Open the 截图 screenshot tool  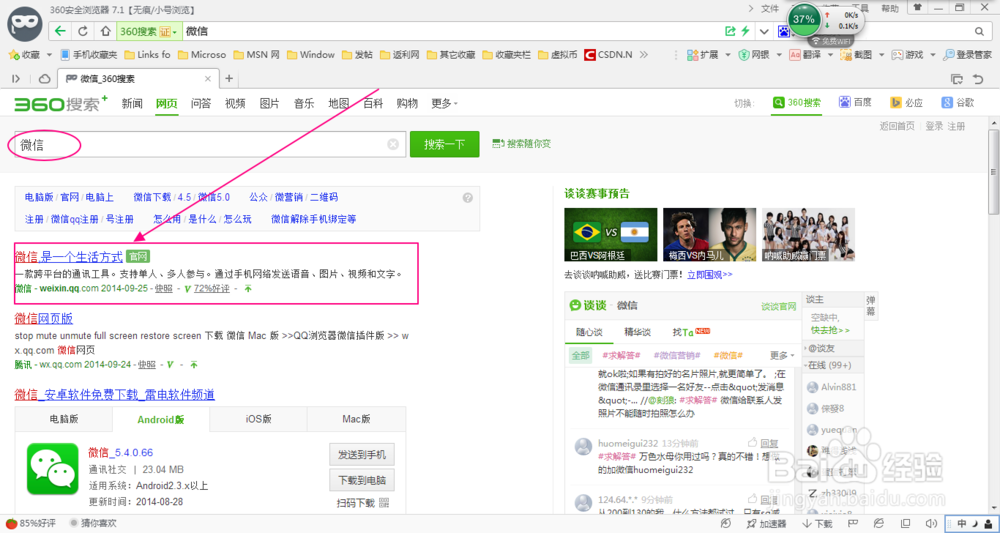(x=856, y=55)
